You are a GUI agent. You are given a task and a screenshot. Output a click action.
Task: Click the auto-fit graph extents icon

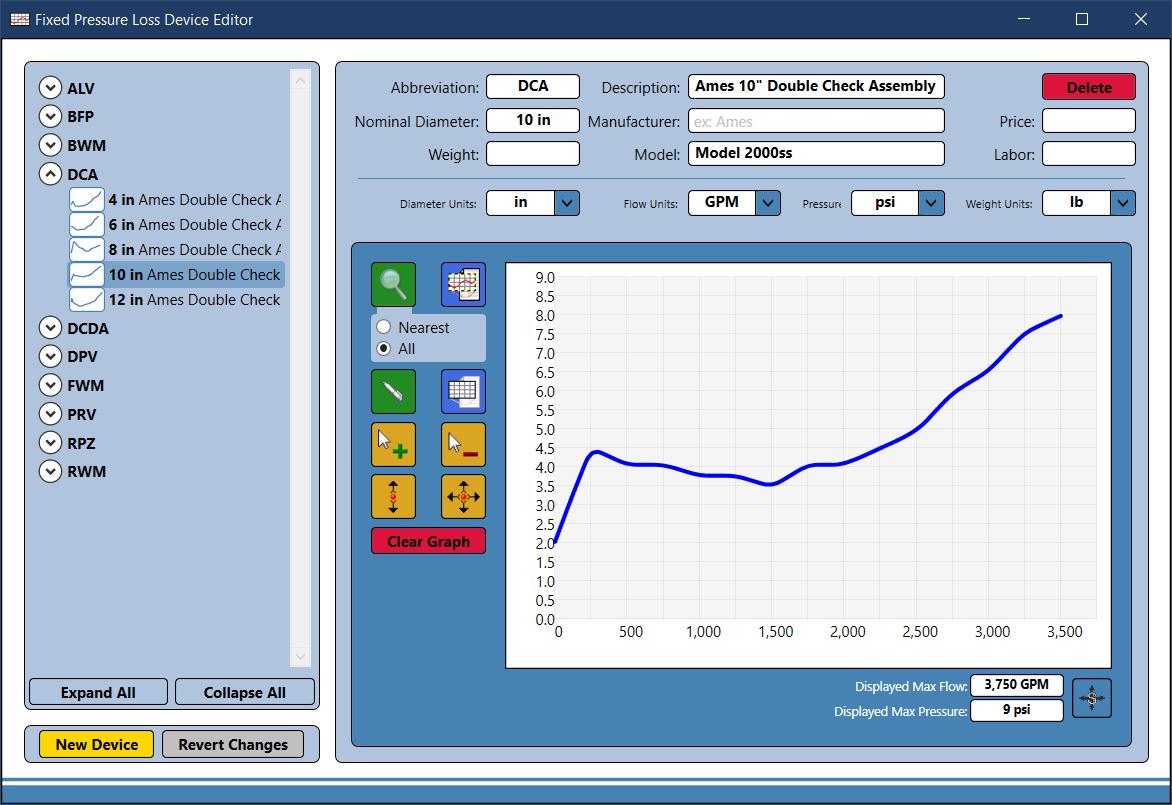[x=1091, y=698]
